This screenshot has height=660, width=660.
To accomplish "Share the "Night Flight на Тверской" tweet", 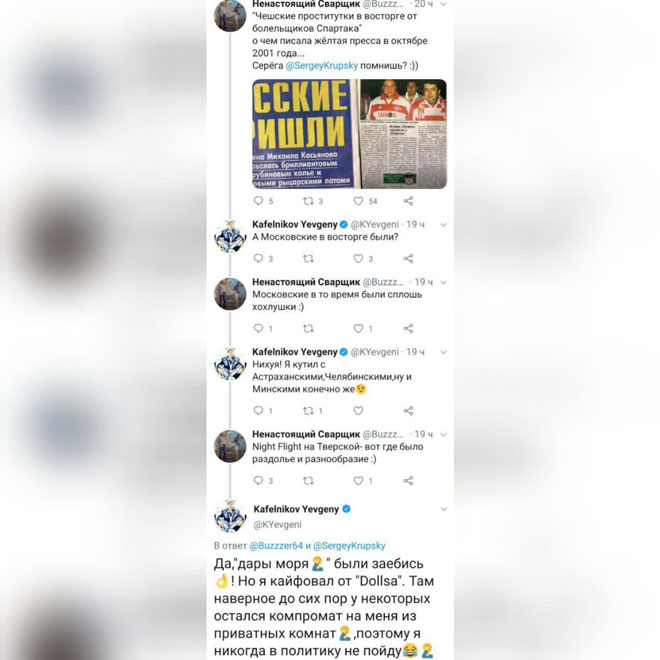I will point(408,480).
